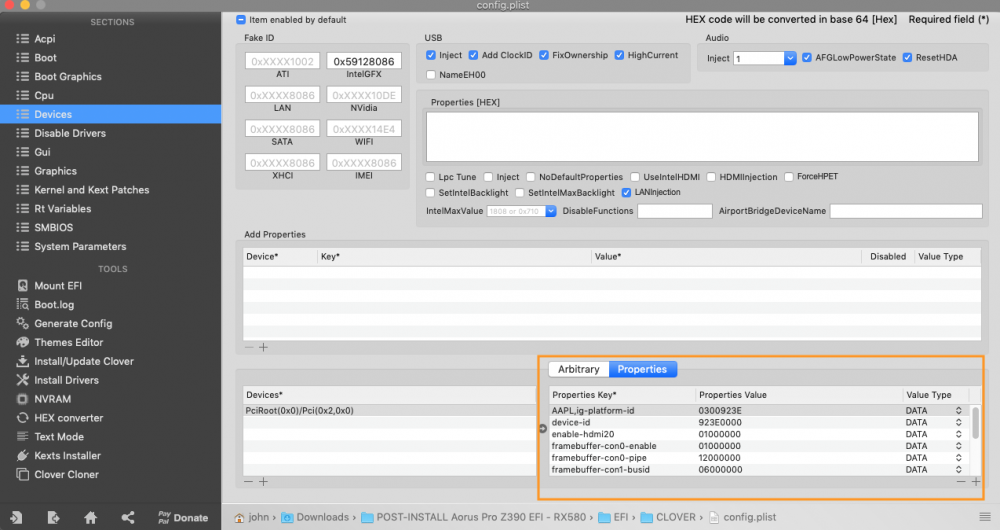Toggle Item enabled by default checkbox

point(240,20)
